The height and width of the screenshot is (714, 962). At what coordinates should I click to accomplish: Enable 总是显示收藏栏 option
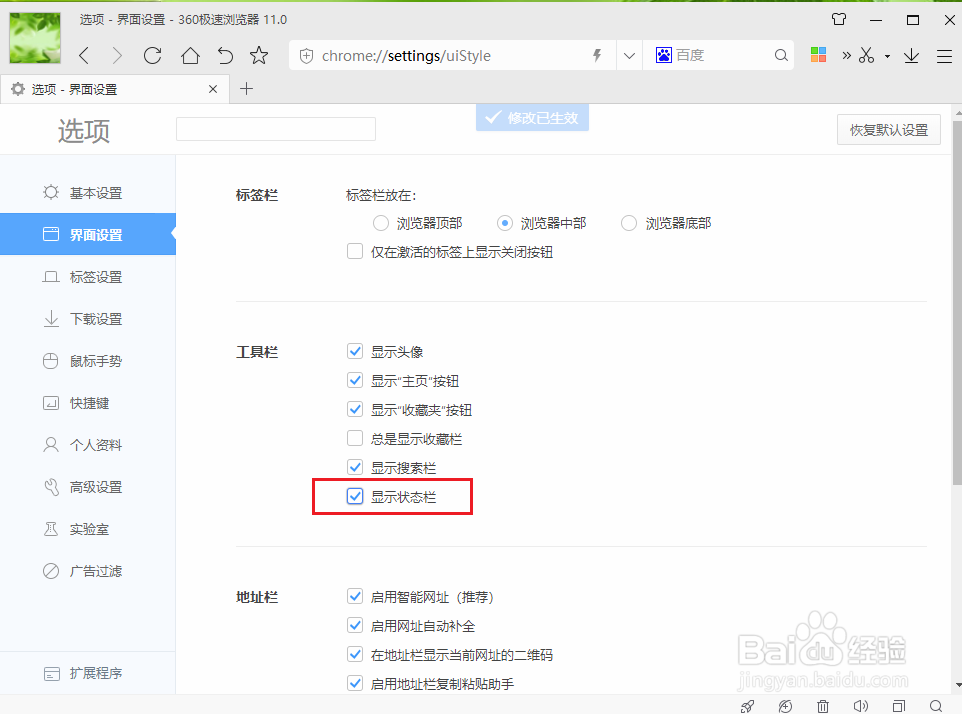click(355, 437)
